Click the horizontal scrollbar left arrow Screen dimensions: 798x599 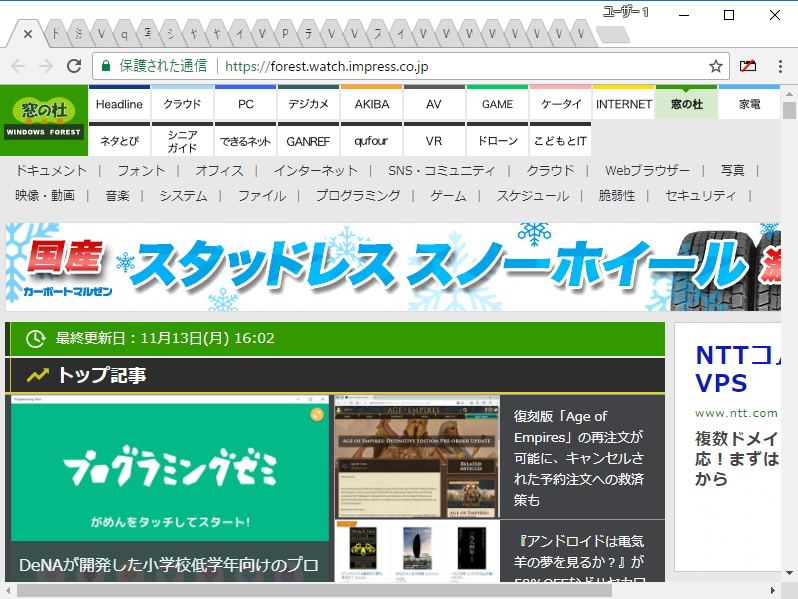click(8, 590)
